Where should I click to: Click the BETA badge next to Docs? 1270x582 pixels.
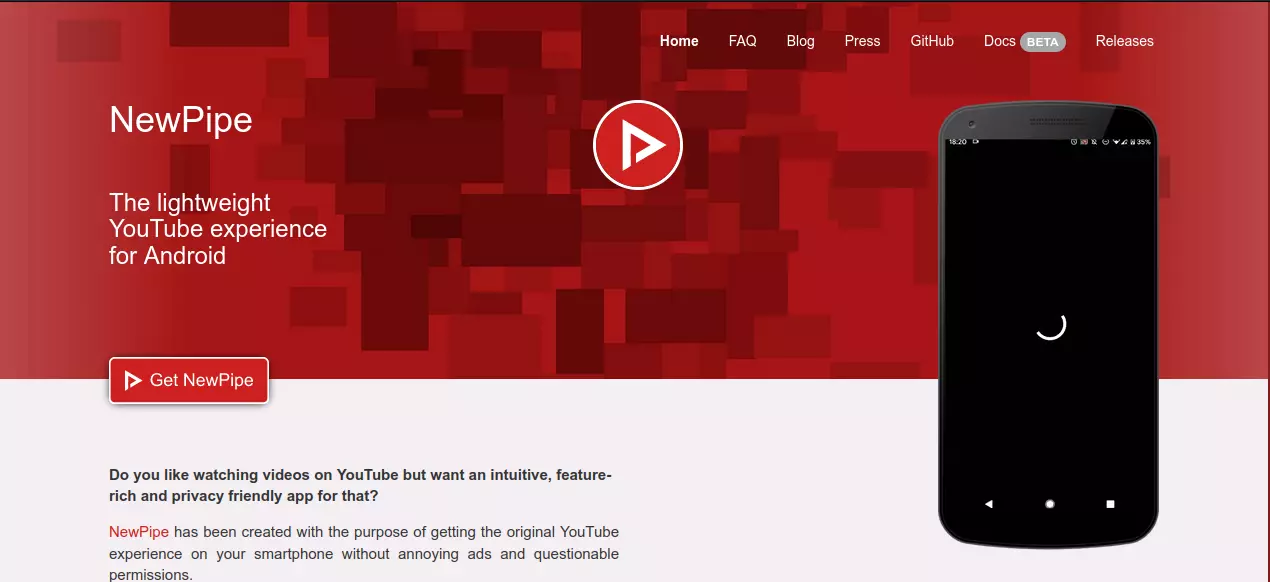click(x=1043, y=42)
